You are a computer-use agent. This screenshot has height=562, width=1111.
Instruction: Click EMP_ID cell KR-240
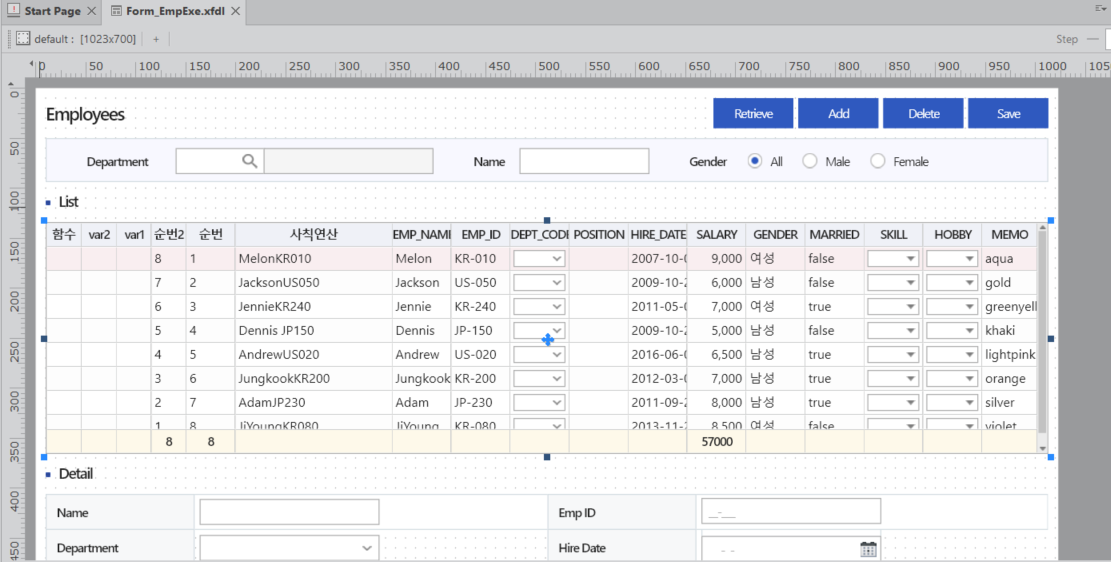pyautogui.click(x=480, y=307)
